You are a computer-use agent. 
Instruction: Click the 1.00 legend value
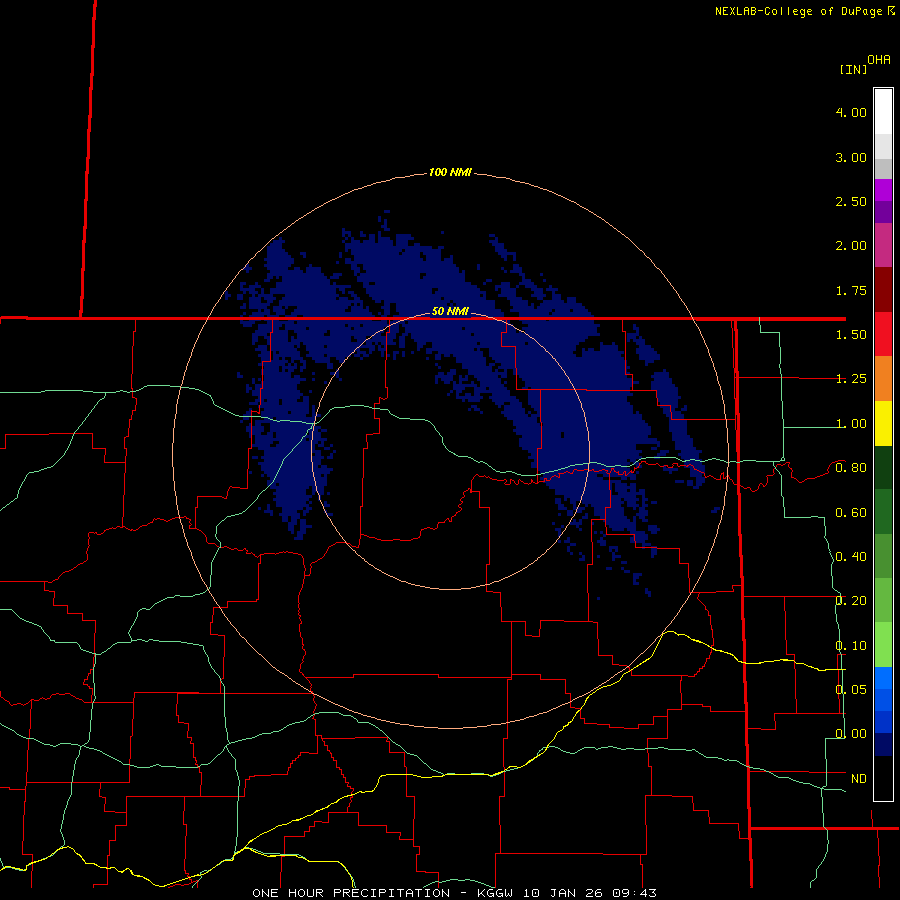[x=851, y=424]
